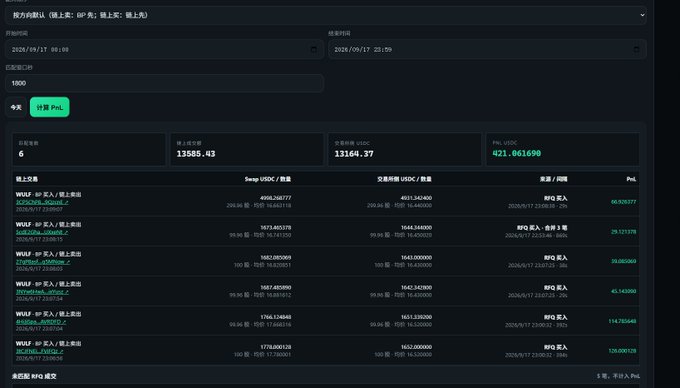Open the tx link in the 4998.268777 row

point(42,202)
